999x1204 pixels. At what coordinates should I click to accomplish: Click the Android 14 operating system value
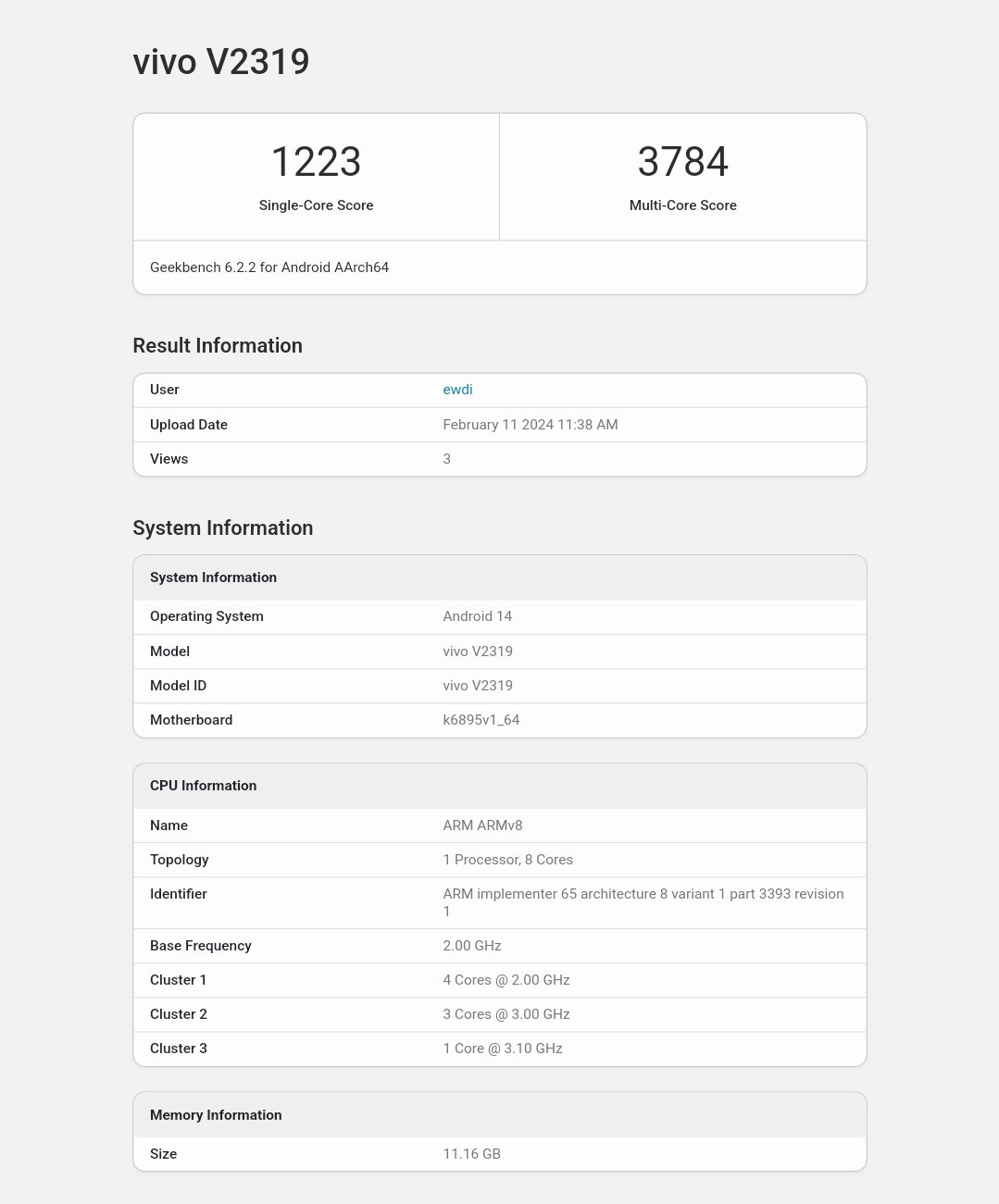coord(477,616)
